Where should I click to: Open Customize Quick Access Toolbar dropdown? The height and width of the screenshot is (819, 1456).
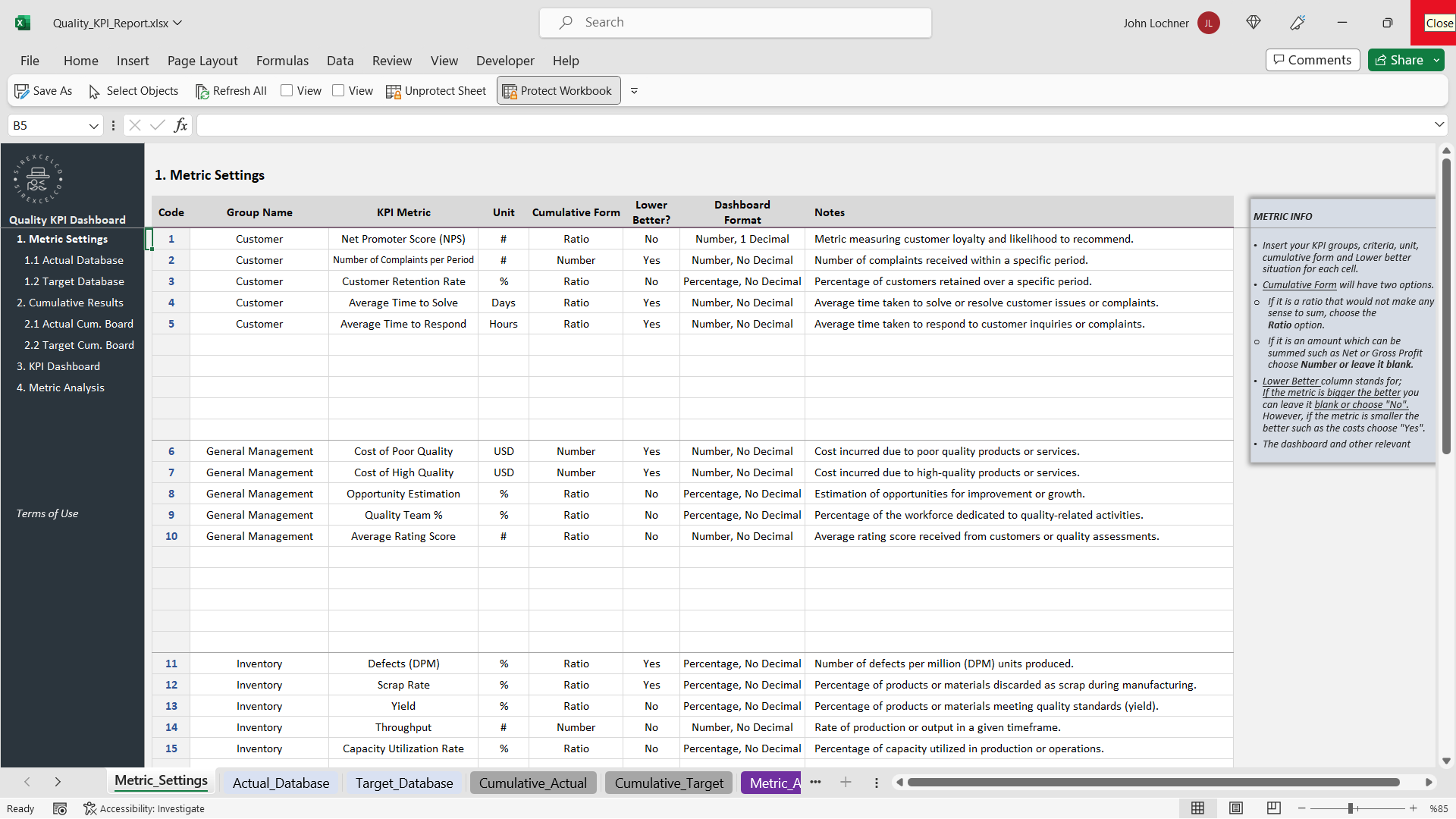634,91
